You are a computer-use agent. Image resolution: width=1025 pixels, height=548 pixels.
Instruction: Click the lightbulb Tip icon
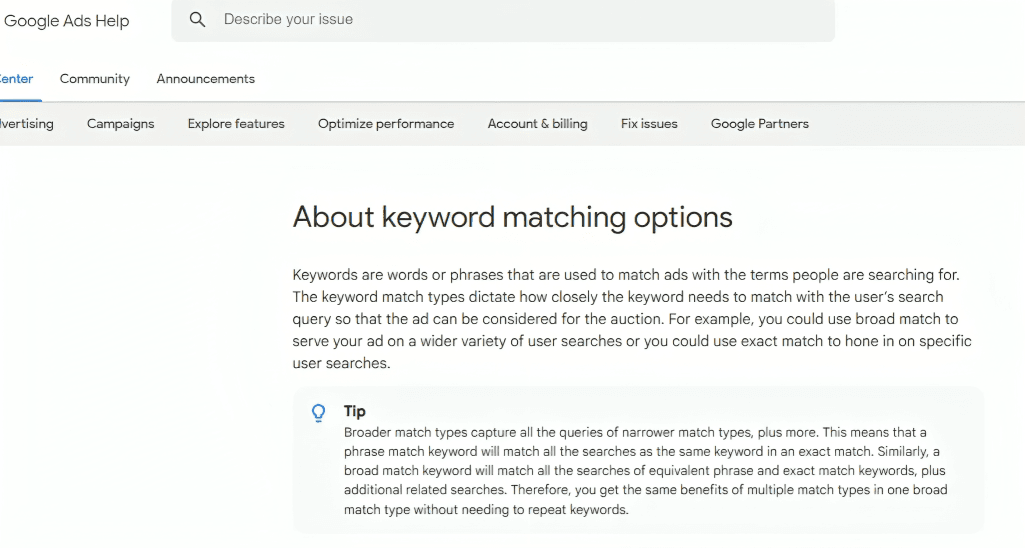coord(319,412)
